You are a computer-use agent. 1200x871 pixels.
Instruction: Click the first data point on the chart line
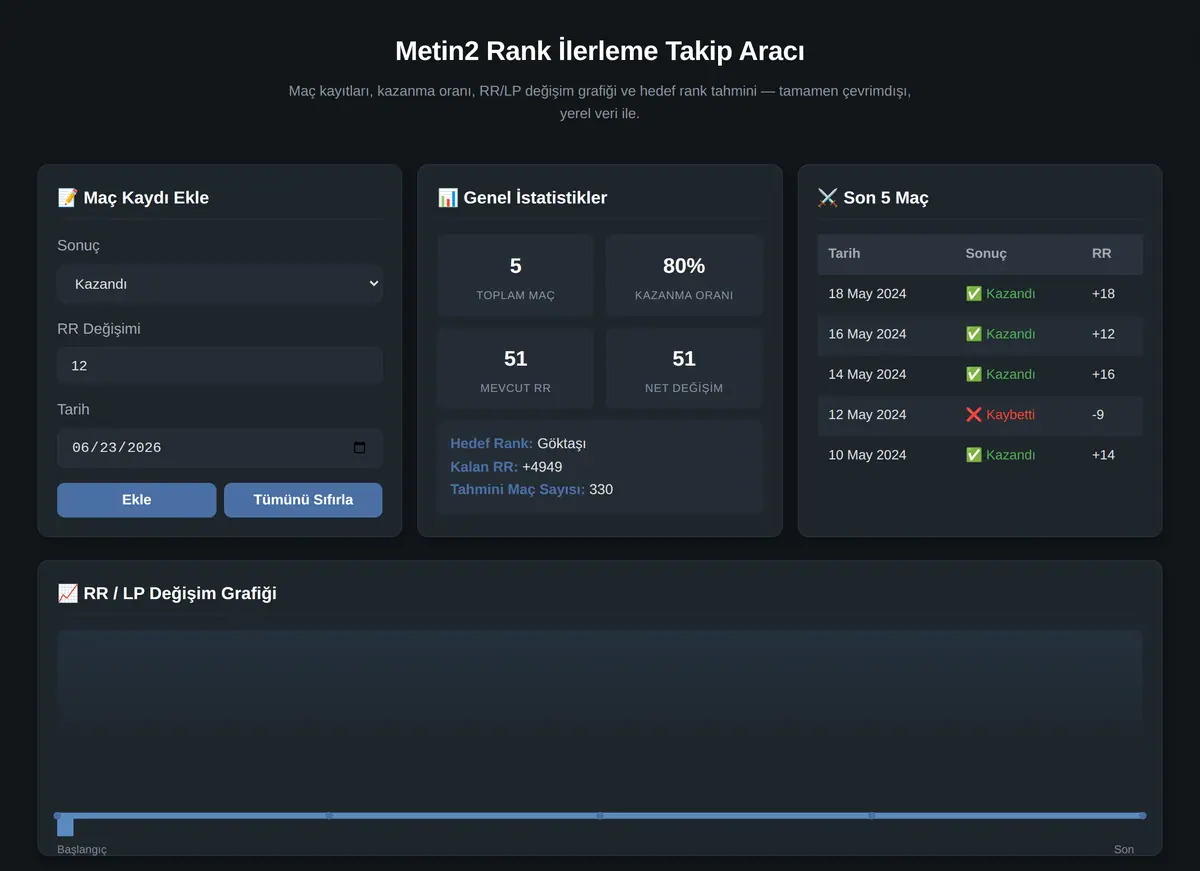tap(58, 816)
